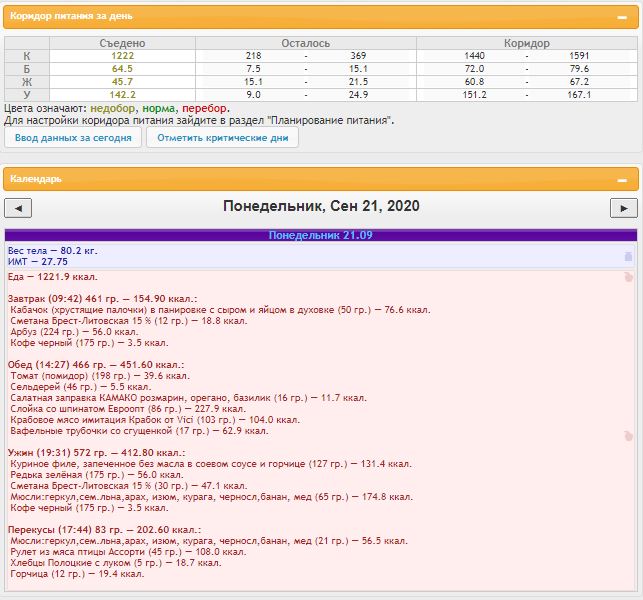Click the Вес тела — 80.2 кг line
The height and width of the screenshot is (600, 643).
(x=52, y=251)
